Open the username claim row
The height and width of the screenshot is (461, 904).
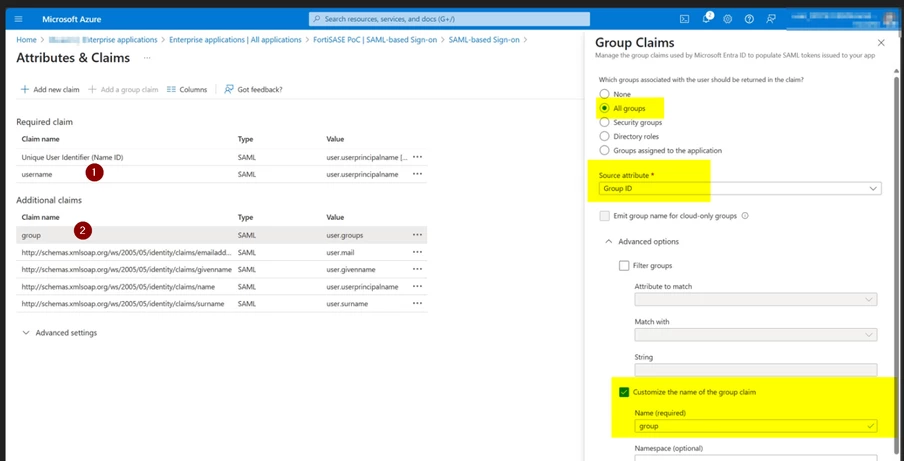[x=221, y=174]
